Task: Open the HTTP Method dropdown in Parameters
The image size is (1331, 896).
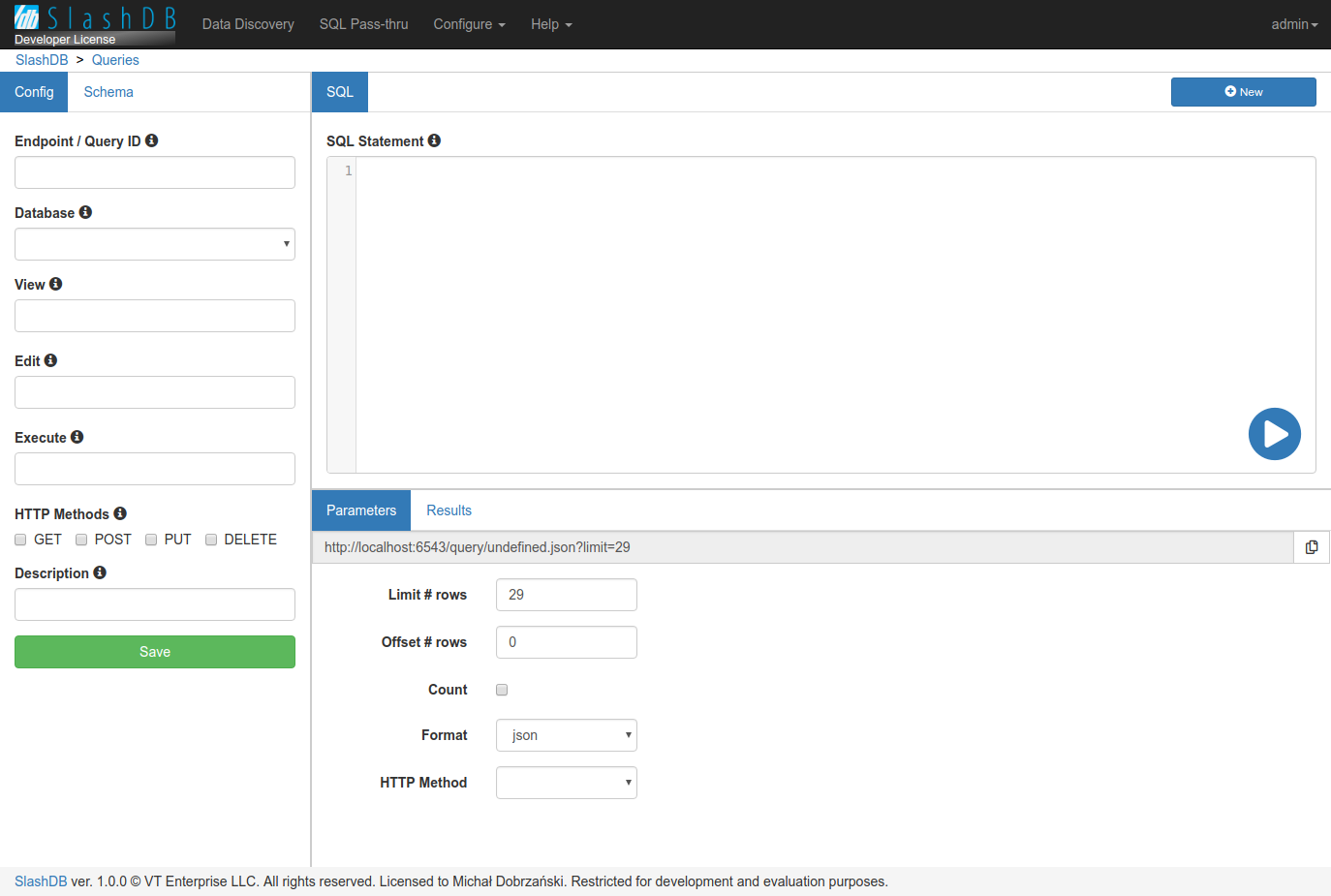Action: point(566,783)
